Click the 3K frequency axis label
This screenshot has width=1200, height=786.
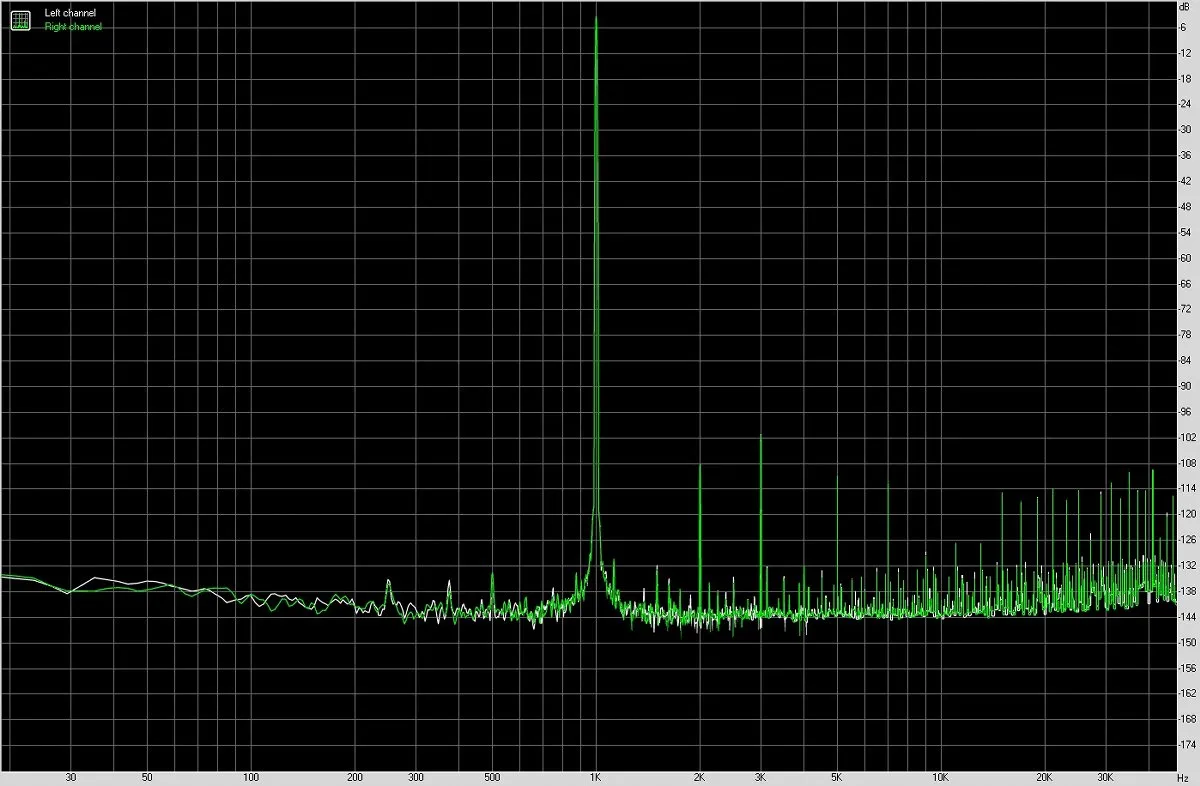point(761,777)
